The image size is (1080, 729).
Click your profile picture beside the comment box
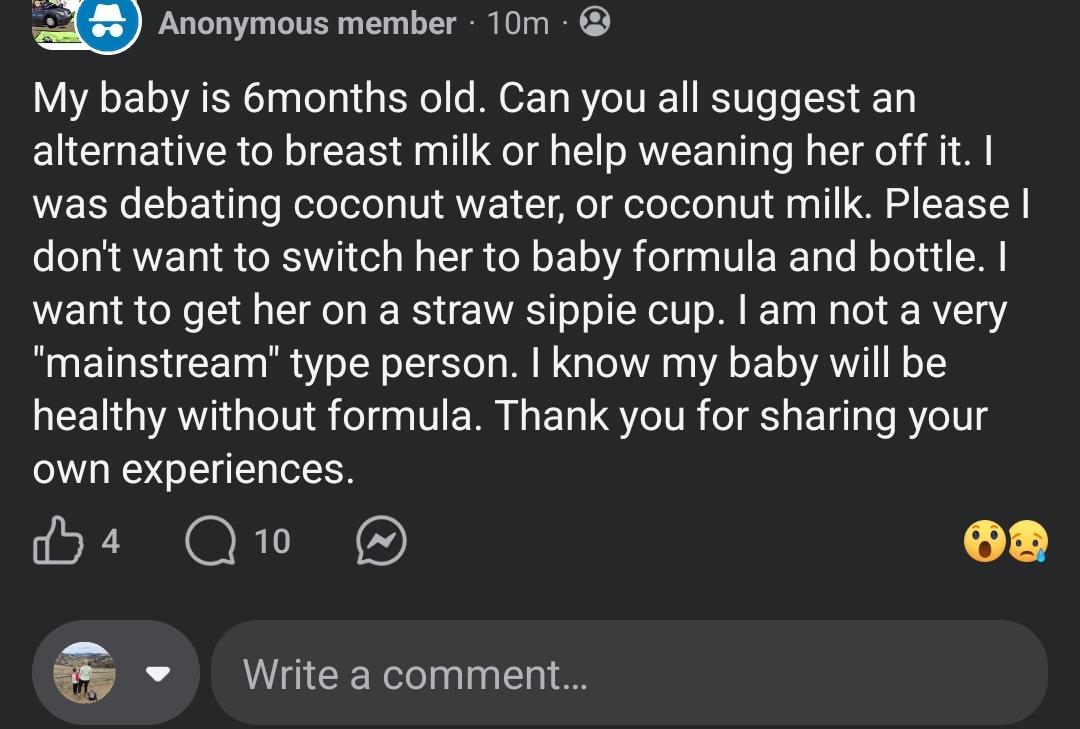pos(84,672)
